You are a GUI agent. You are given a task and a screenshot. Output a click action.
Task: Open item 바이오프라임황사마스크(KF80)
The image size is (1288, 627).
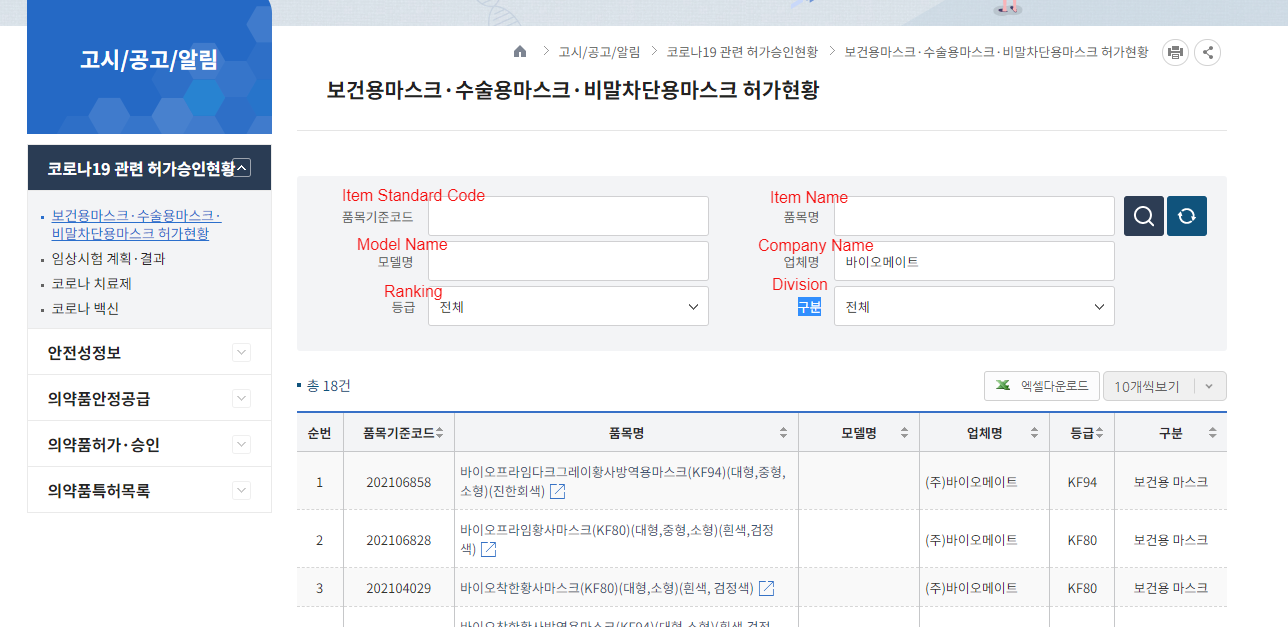pos(616,539)
